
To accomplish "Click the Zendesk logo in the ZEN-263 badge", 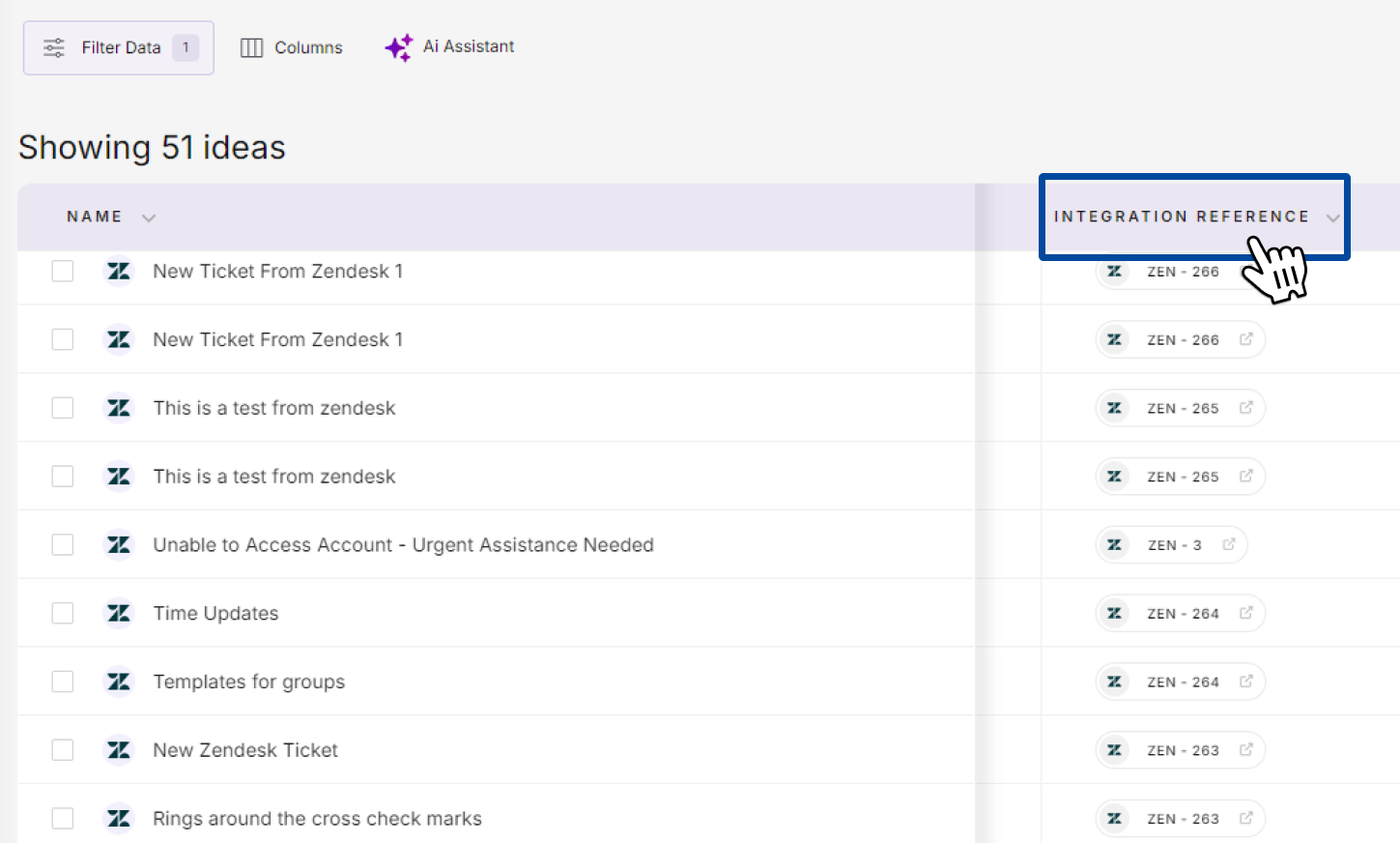I will coord(1114,750).
